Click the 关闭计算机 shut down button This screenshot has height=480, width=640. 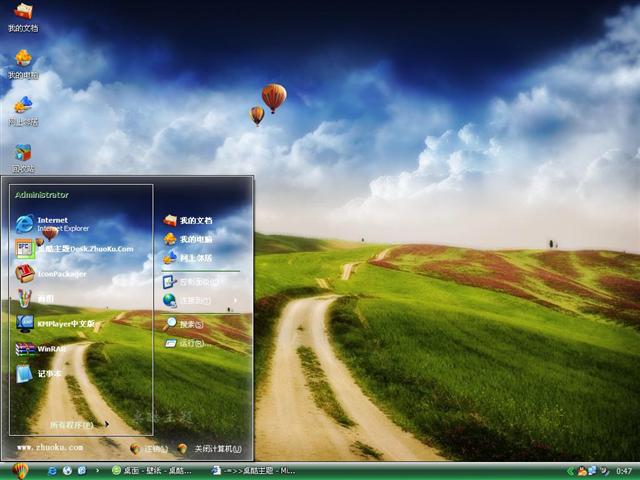tap(210, 449)
